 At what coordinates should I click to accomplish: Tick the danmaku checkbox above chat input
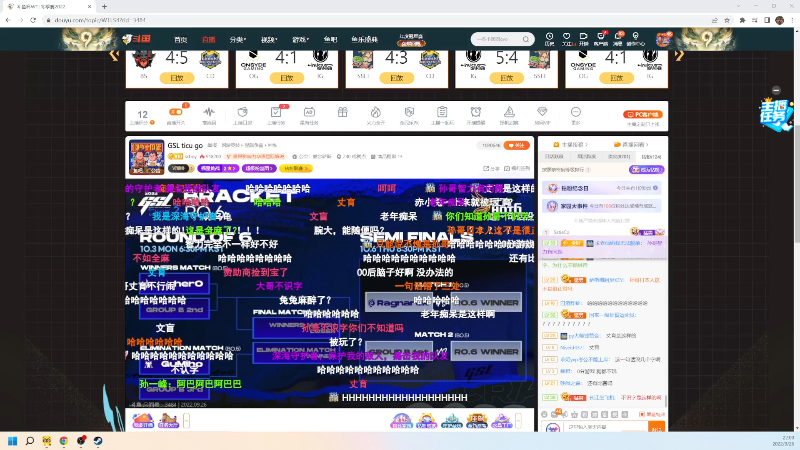[x=642, y=414]
